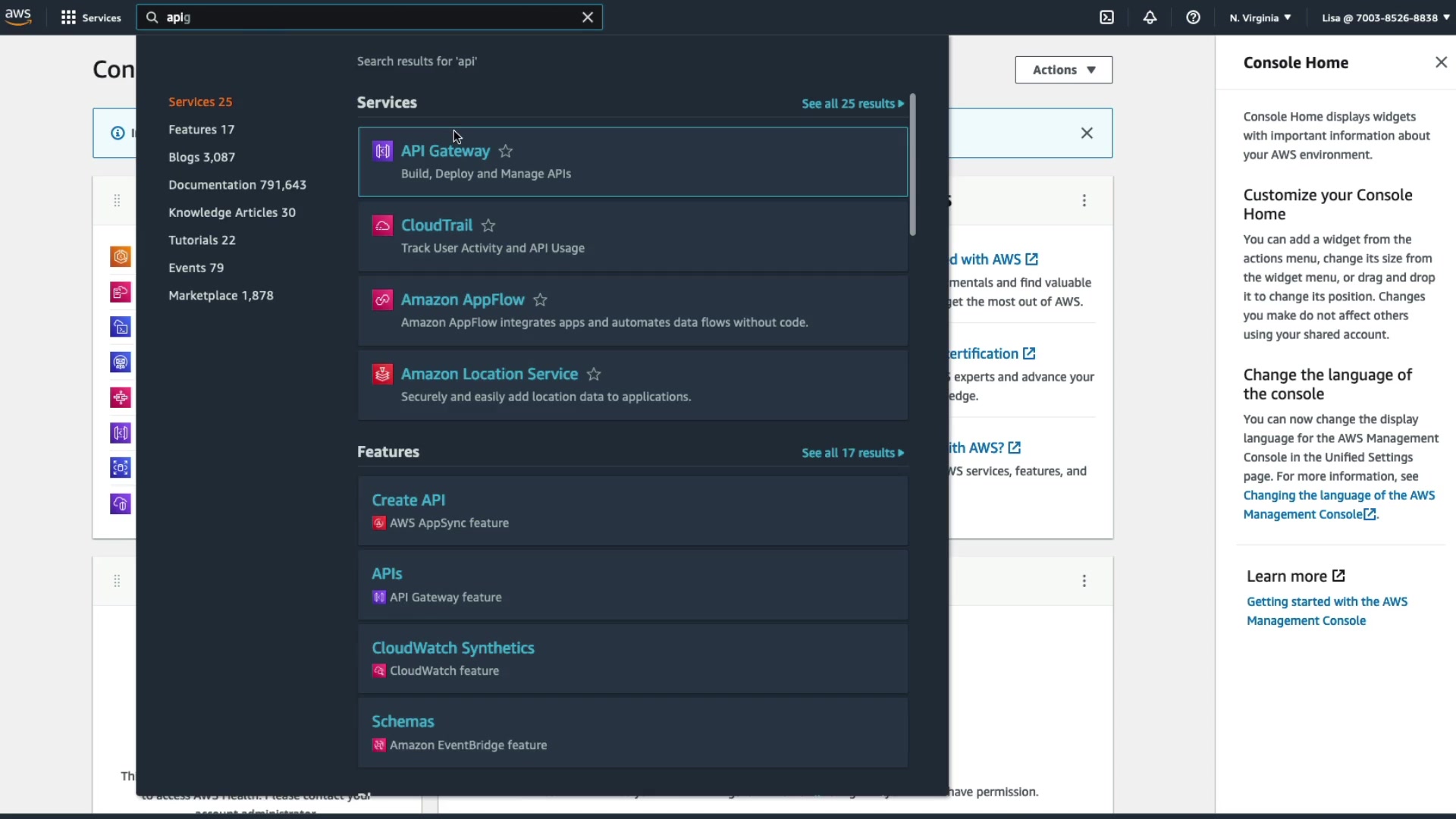Expand the Lisa account menu

click(x=1385, y=17)
